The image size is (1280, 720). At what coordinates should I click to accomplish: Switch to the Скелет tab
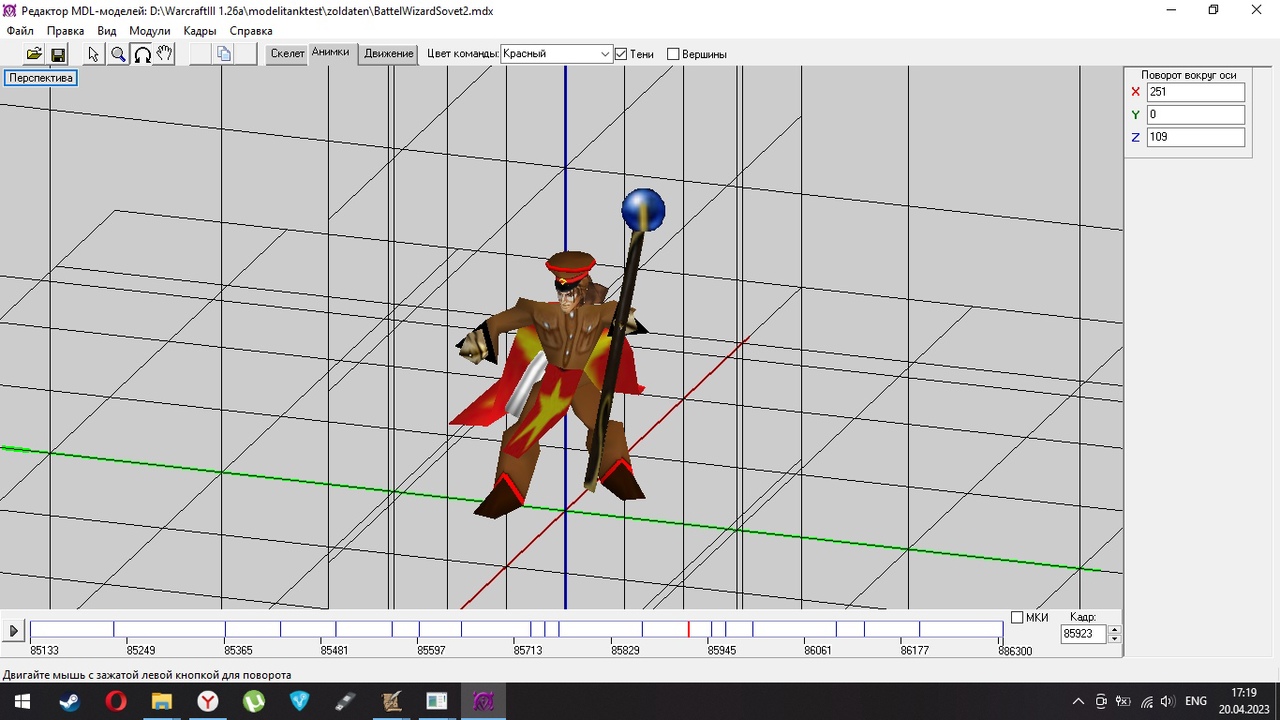click(287, 54)
